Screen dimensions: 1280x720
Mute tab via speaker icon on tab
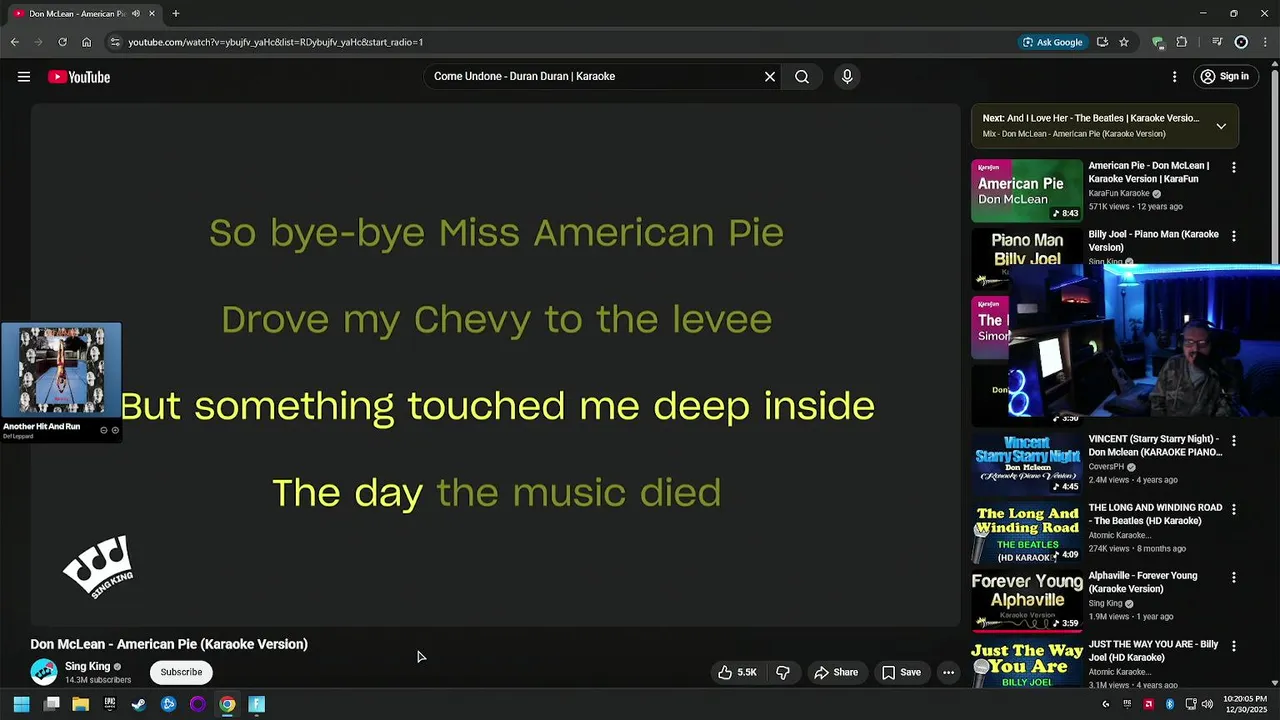(137, 14)
